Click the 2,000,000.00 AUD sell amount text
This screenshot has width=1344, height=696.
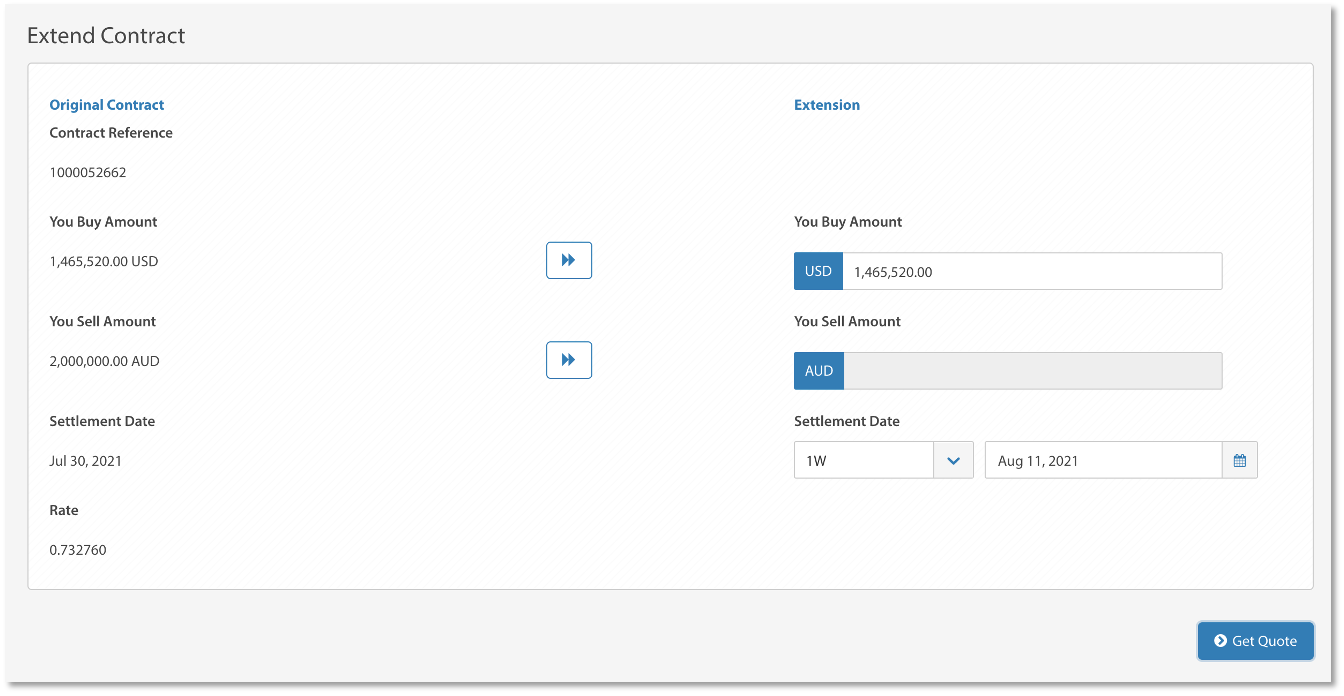[104, 361]
